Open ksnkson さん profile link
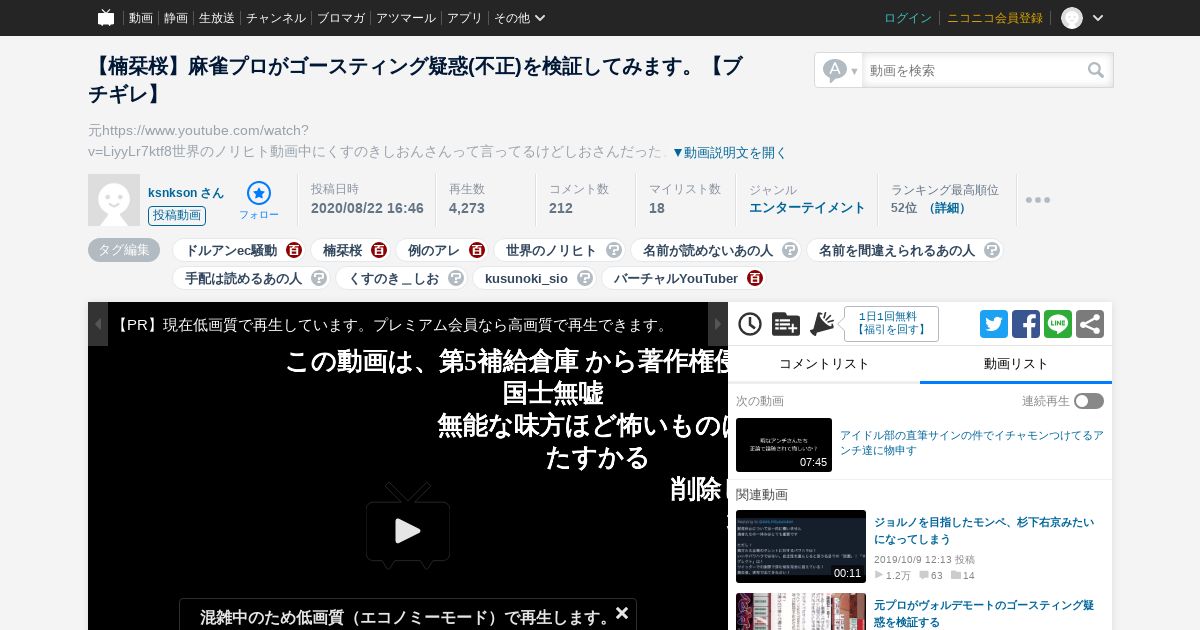Image resolution: width=1200 pixels, height=630 pixels. pos(186,193)
